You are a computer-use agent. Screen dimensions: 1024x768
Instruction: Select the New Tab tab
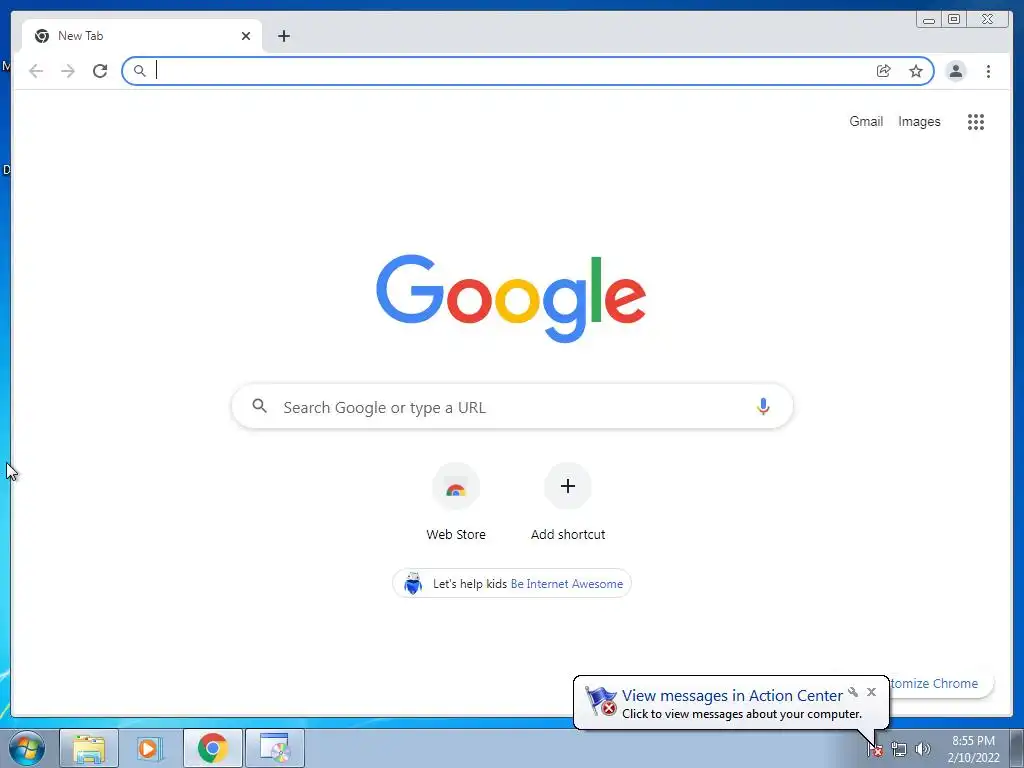click(142, 36)
